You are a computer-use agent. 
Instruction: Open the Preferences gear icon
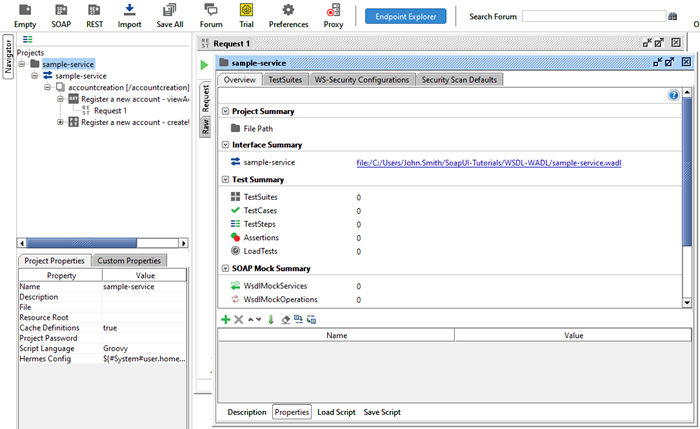(x=288, y=10)
